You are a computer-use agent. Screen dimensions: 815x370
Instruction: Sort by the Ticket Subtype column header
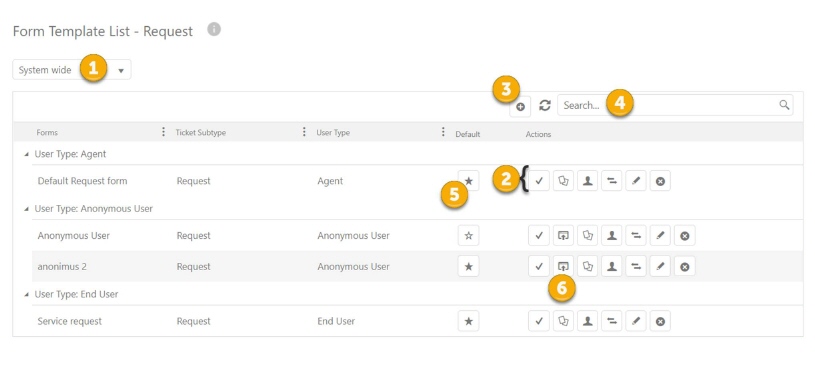point(201,133)
